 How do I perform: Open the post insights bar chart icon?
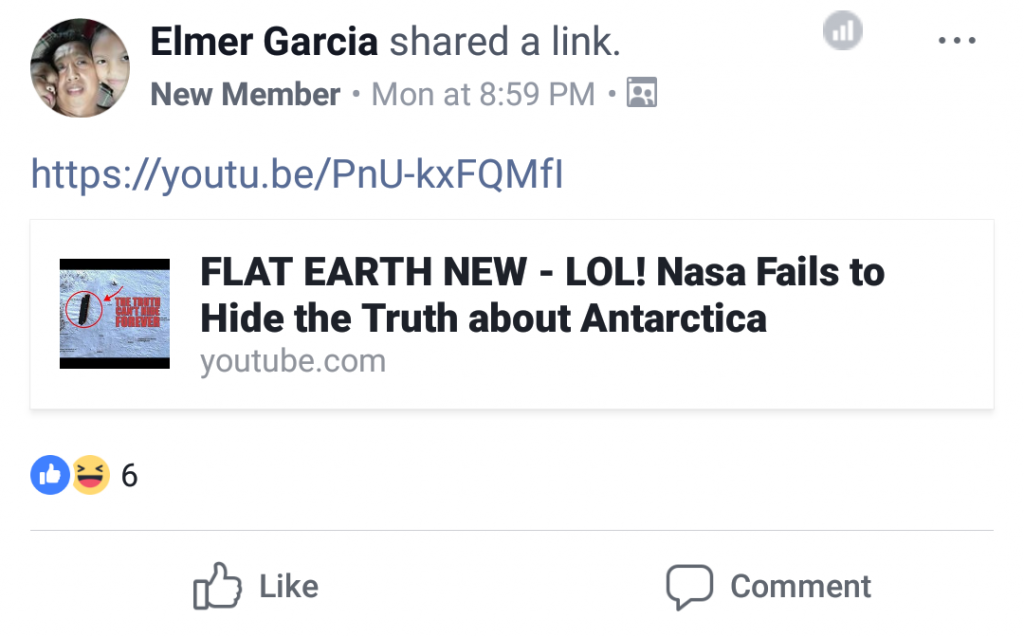tap(842, 31)
